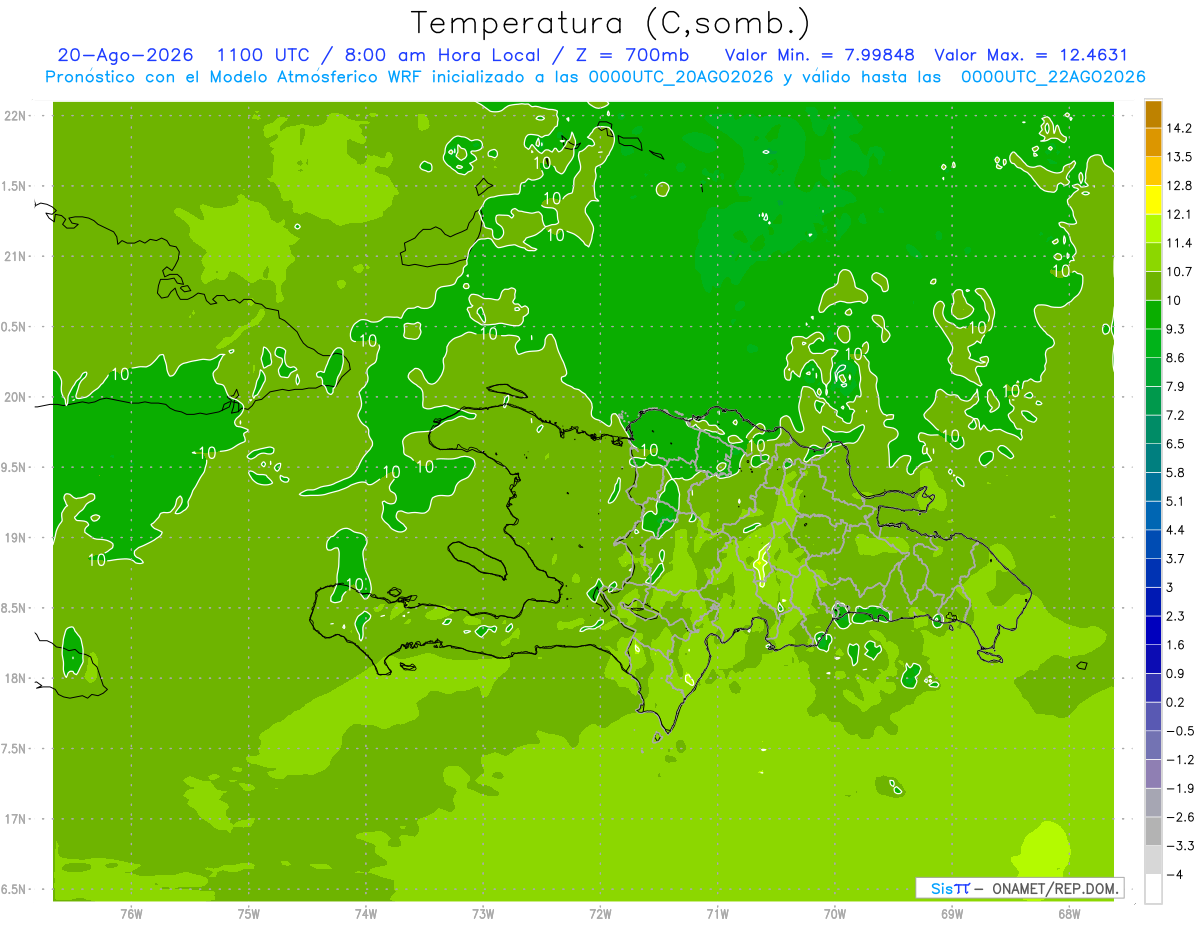Select the "69W" longitude label
Viewport: 1200px width, 927px height.
click(952, 914)
